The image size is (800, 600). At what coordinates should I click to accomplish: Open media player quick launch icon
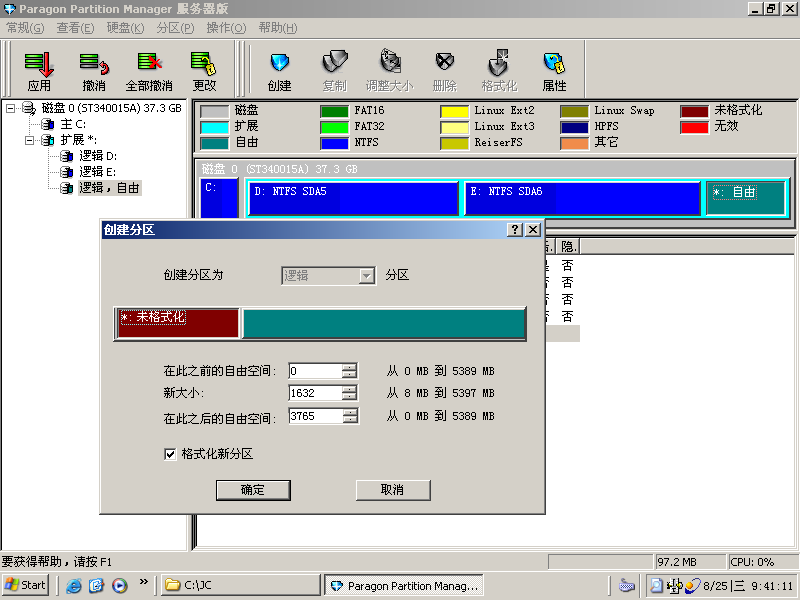(x=120, y=585)
